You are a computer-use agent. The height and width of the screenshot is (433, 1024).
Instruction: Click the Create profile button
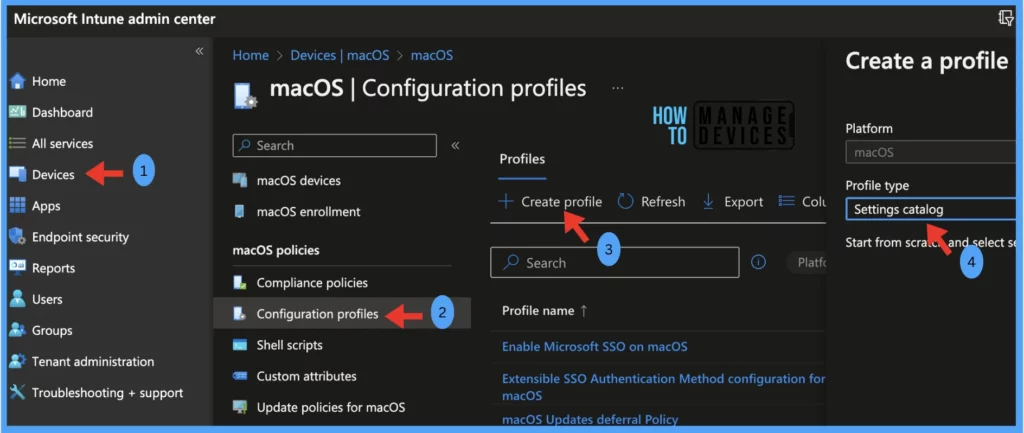point(551,202)
